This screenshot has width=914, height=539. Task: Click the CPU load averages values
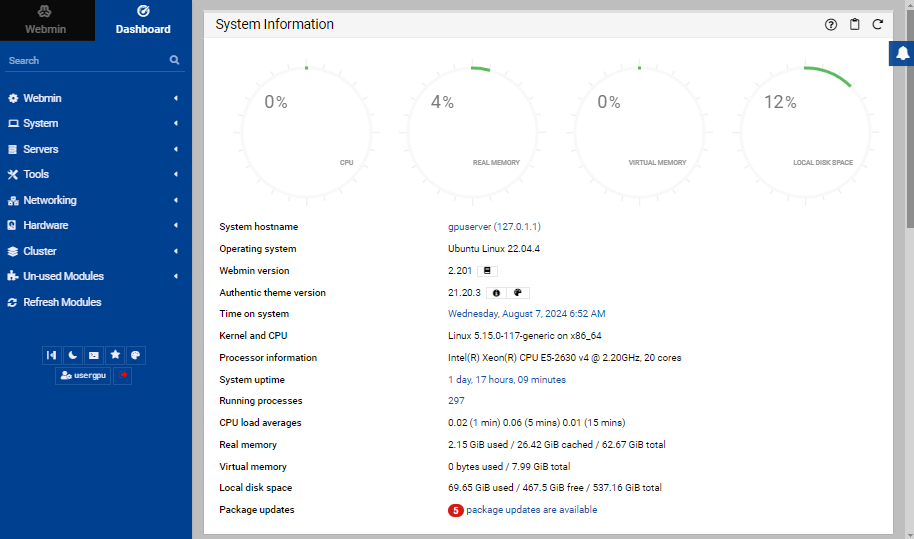coord(536,423)
